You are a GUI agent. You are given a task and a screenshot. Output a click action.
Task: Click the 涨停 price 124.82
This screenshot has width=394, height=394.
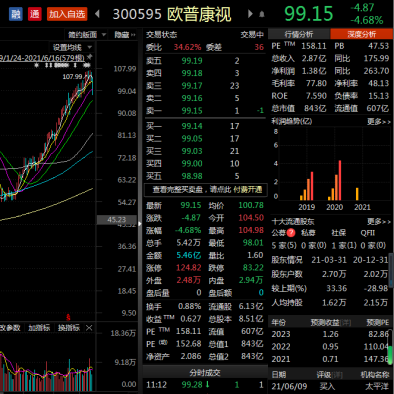pos(189,268)
